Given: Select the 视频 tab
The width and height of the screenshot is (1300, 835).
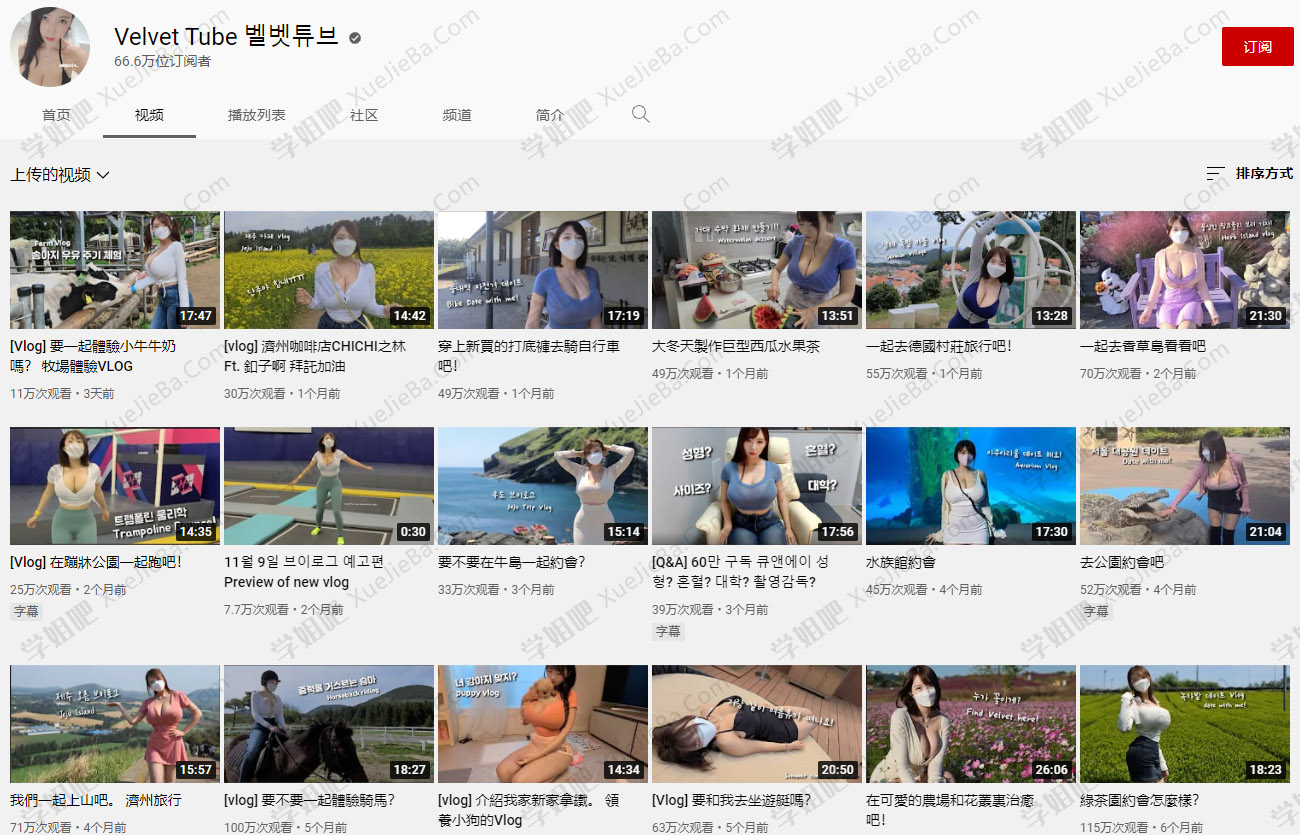Looking at the screenshot, I should point(149,115).
